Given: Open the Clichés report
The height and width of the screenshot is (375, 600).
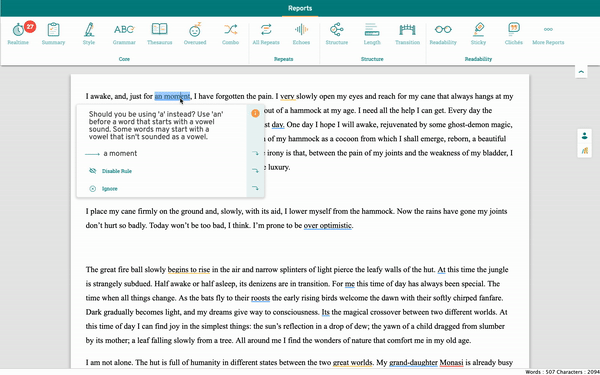Looking at the screenshot, I should 514,34.
